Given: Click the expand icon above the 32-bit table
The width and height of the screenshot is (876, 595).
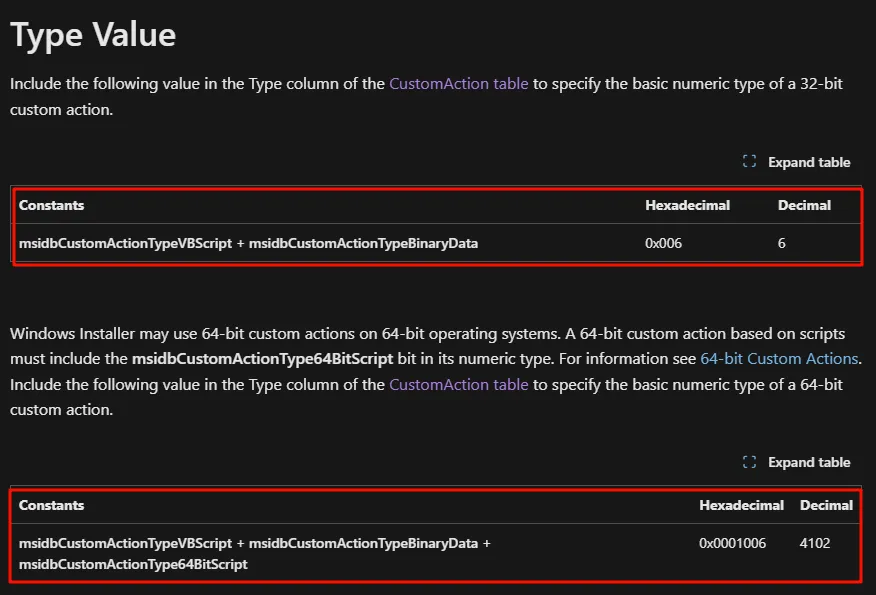Looking at the screenshot, I should tap(749, 162).
